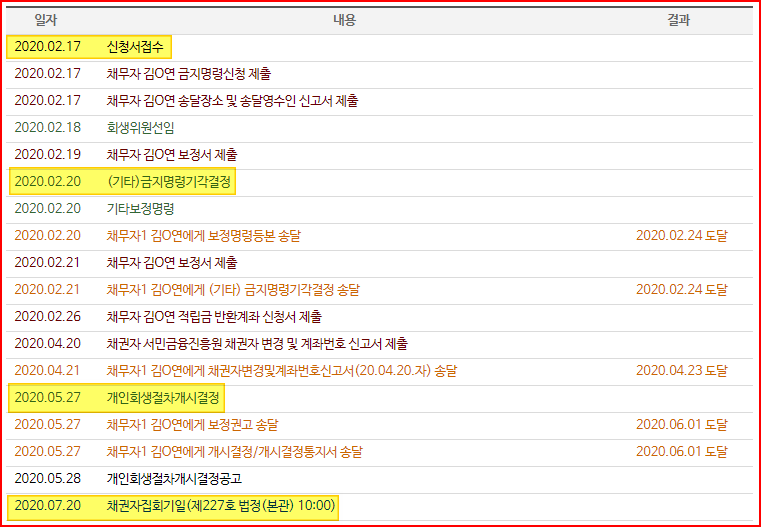Select 적립금 반환계좌 신청서 제출 entry
This screenshot has height=527, width=761.
(214, 317)
